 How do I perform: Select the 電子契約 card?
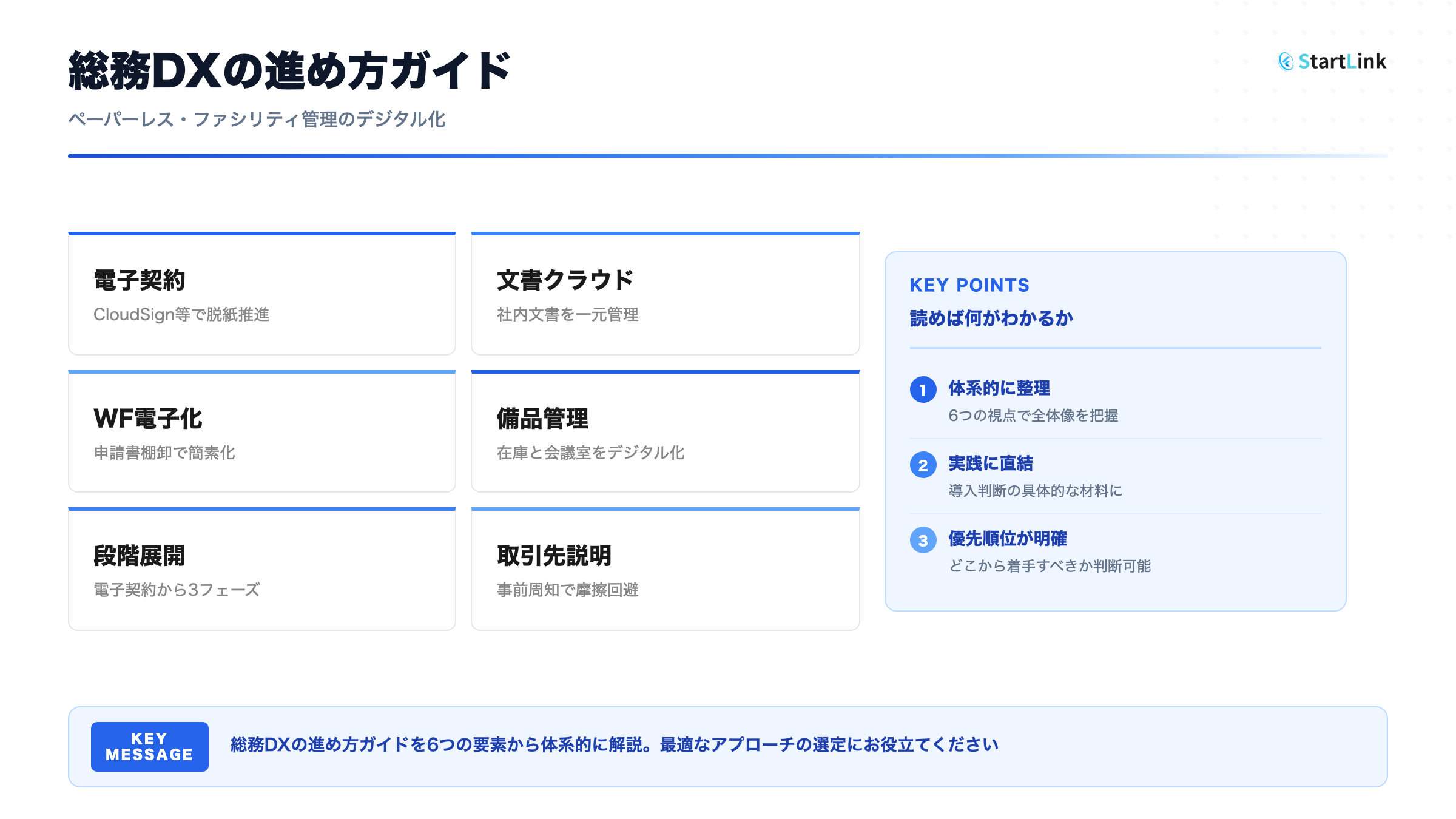click(261, 295)
